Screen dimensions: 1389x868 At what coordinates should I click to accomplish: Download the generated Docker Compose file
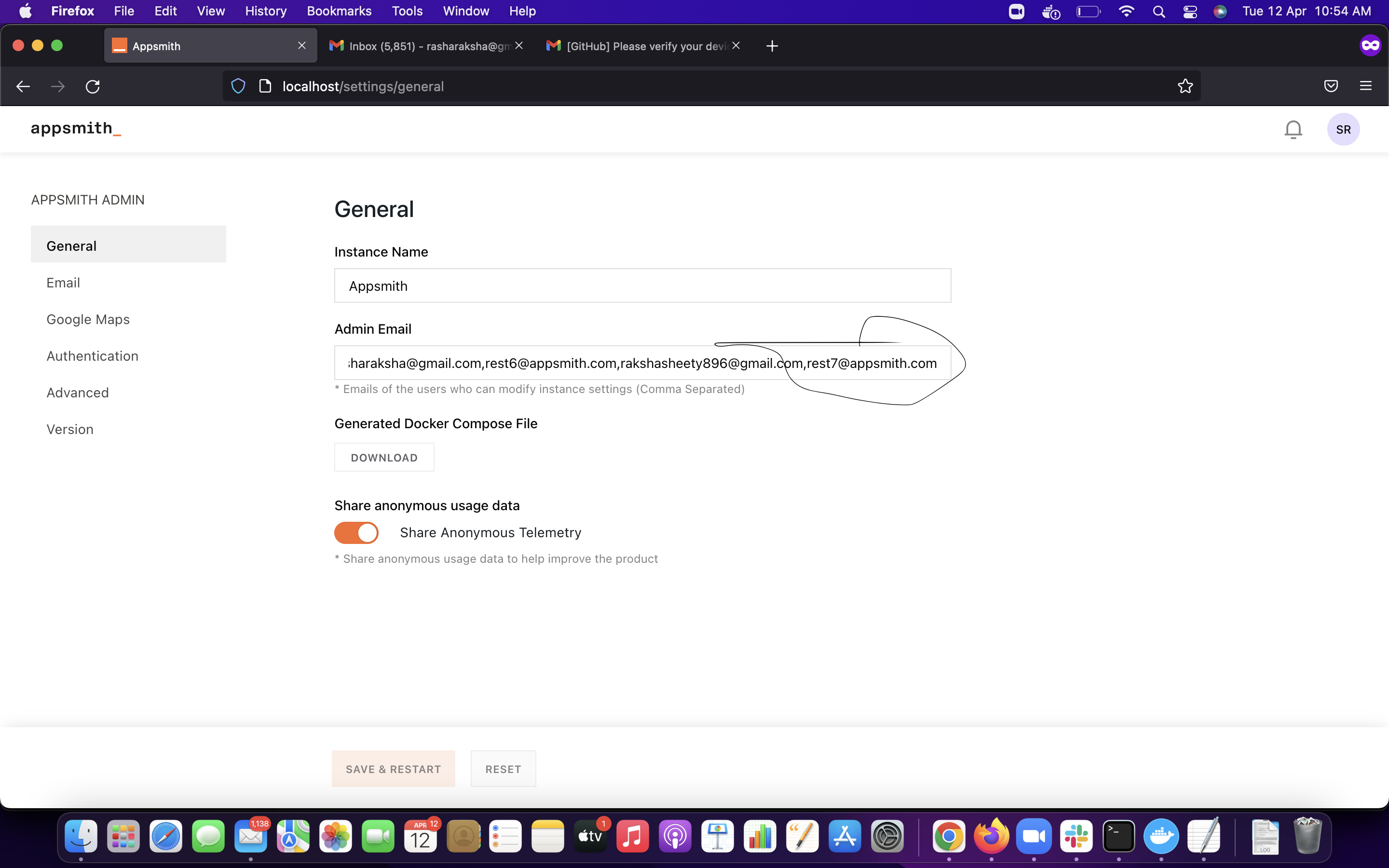click(x=384, y=457)
